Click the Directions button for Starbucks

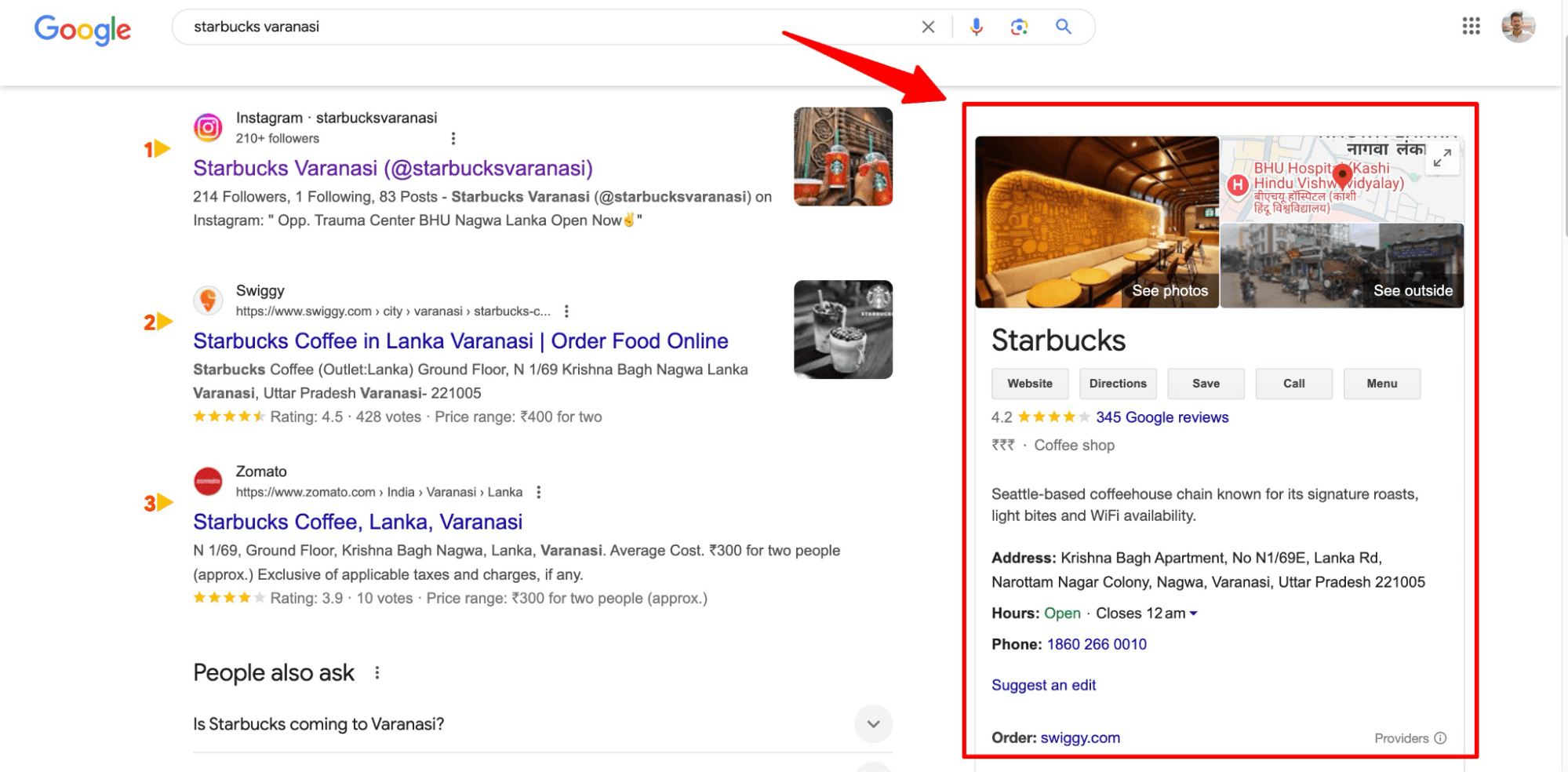(1118, 384)
